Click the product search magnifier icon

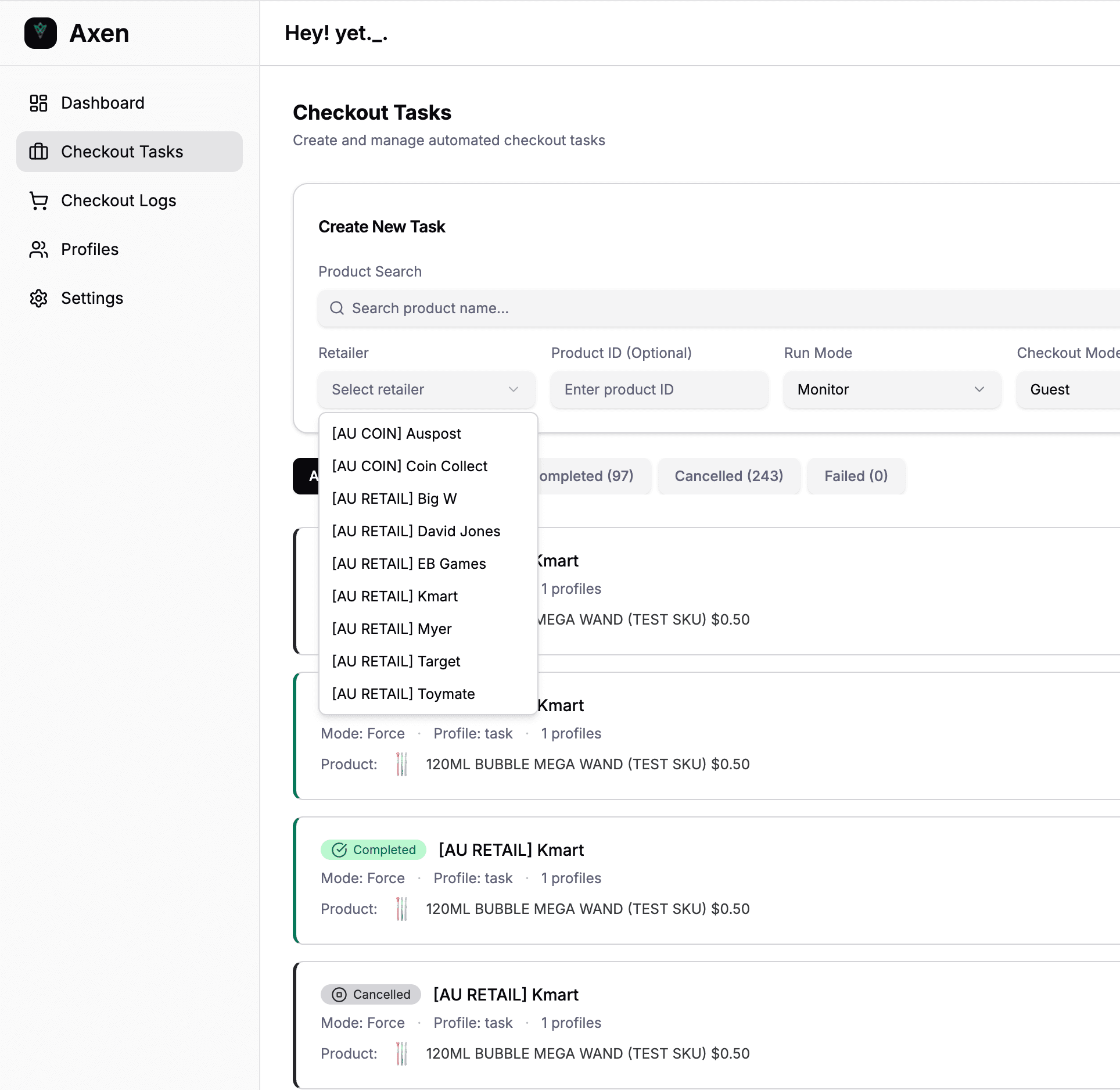(x=337, y=308)
